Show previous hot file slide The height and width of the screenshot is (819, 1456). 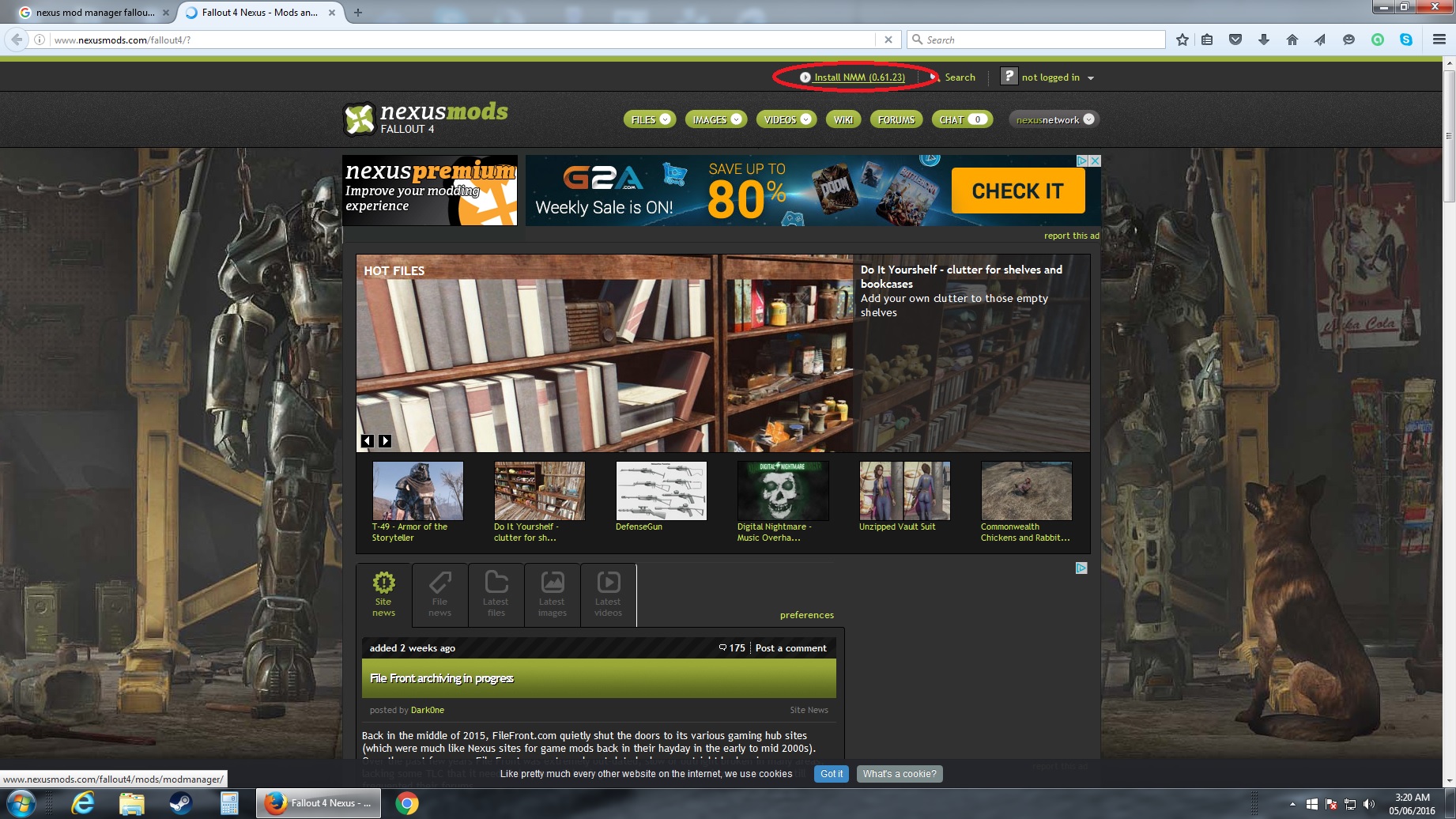[368, 441]
